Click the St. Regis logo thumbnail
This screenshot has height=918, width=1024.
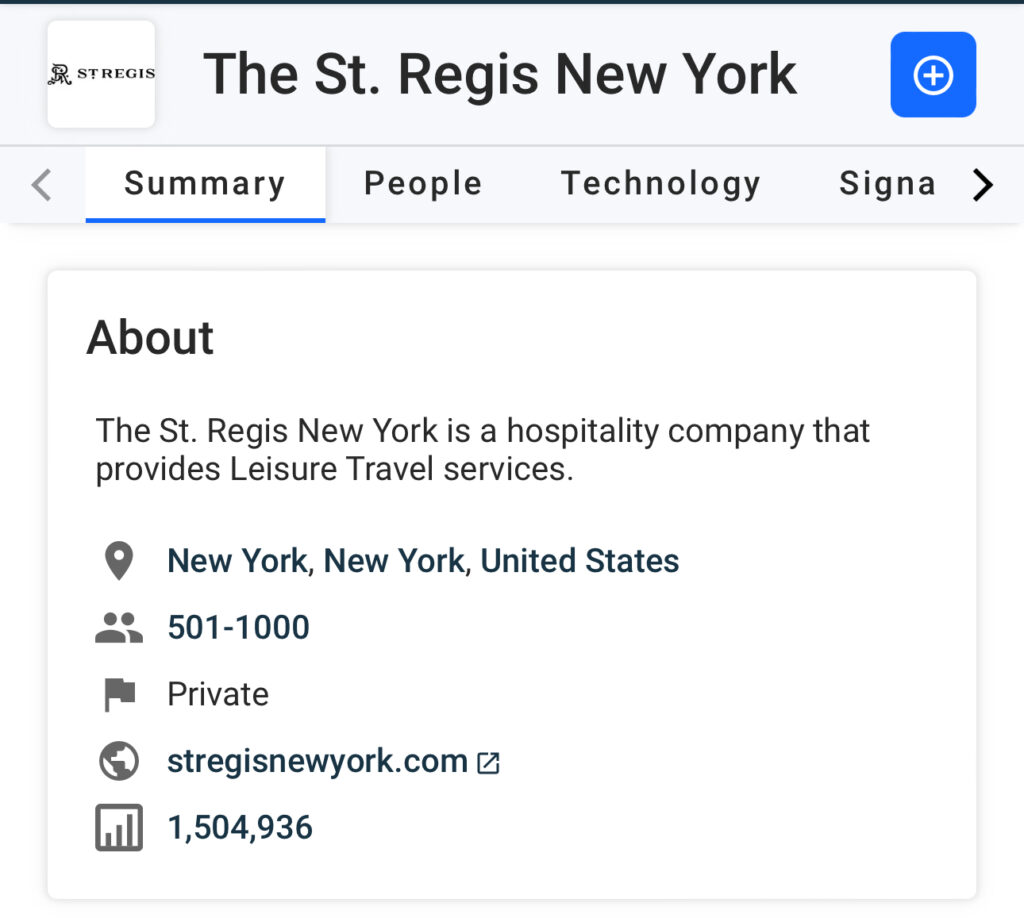pos(101,74)
